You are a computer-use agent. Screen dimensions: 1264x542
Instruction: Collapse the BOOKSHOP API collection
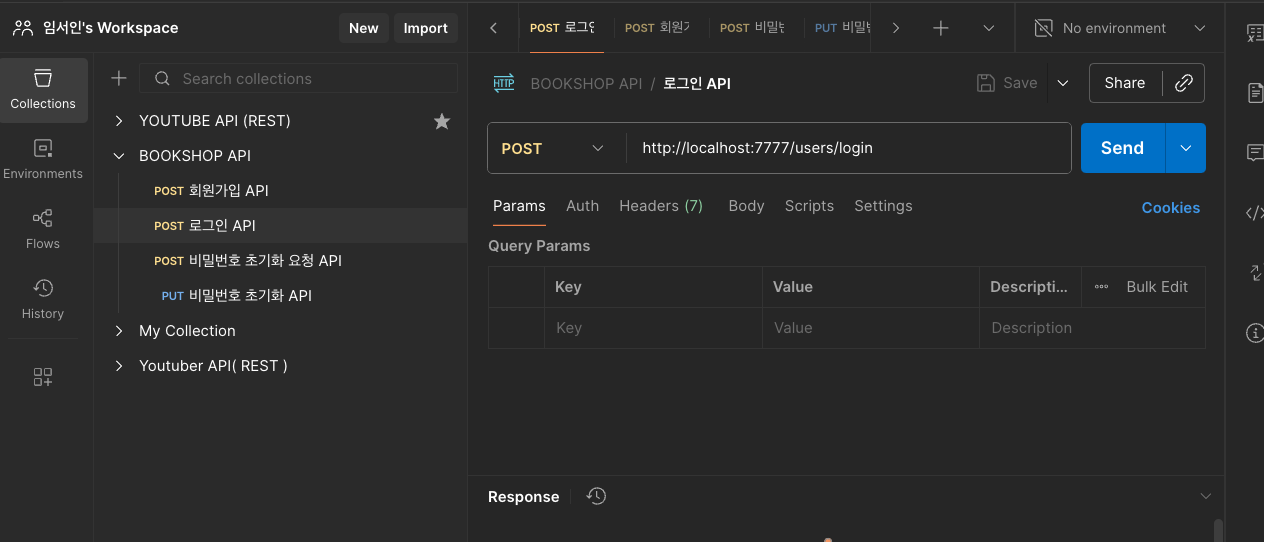(x=119, y=156)
